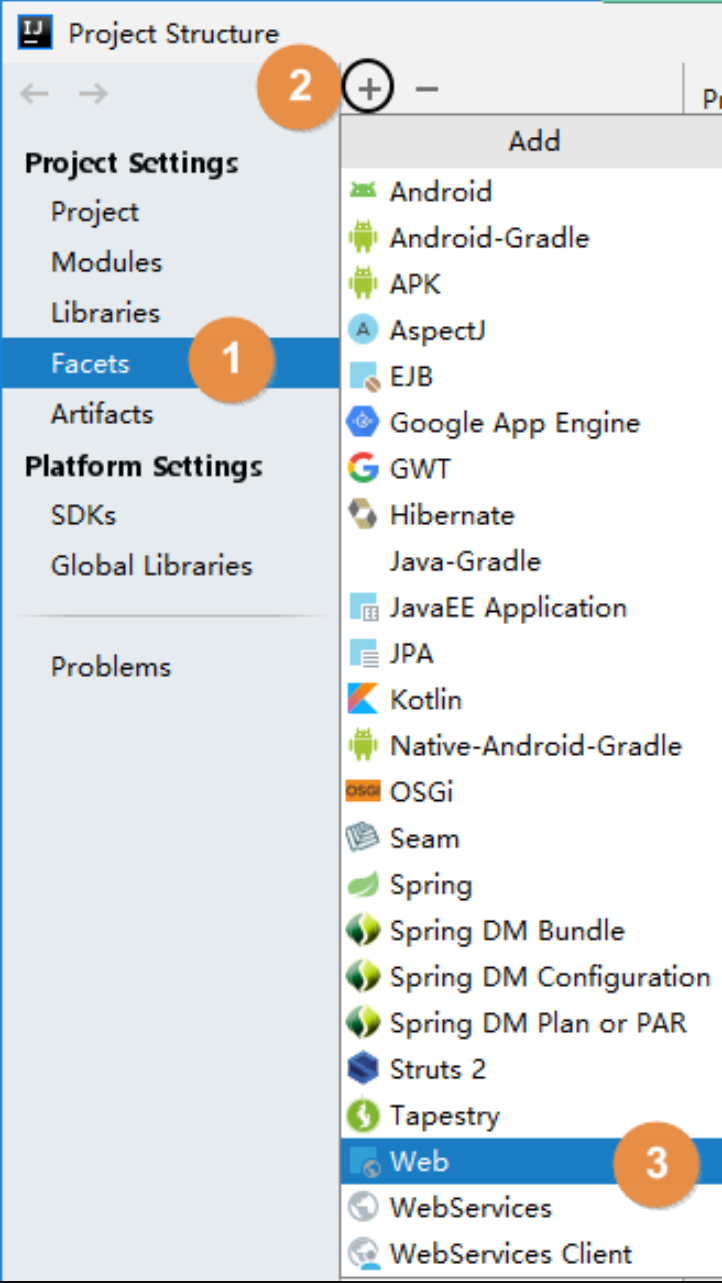Click the Hibernate icon
The width and height of the screenshot is (722, 1283).
(x=363, y=515)
